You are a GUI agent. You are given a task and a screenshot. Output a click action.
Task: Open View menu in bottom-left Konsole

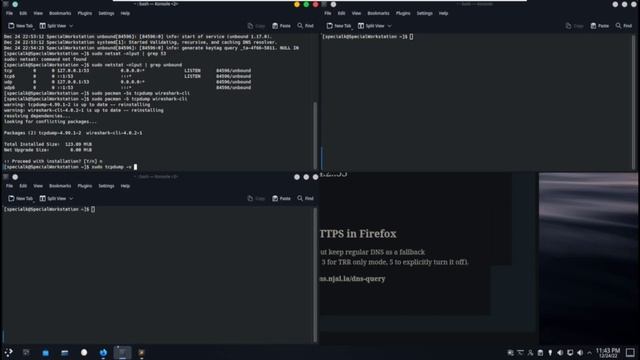pos(38,186)
